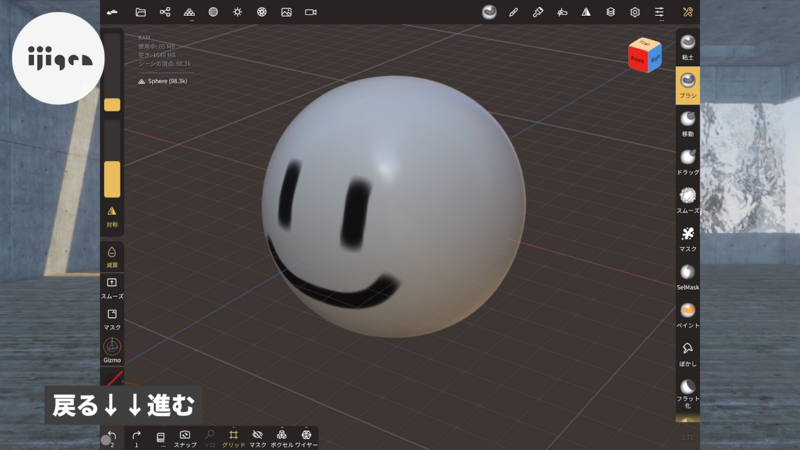Screen dimensions: 800x450
Task: Toggle マスク shortcut in left panel
Action: pos(112,319)
